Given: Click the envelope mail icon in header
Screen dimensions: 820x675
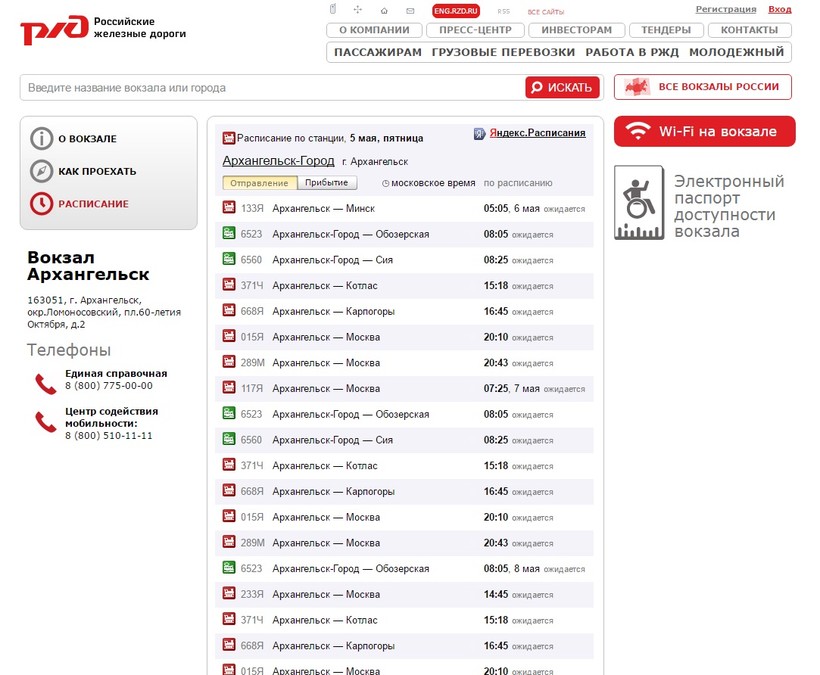Looking at the screenshot, I should pyautogui.click(x=409, y=10).
